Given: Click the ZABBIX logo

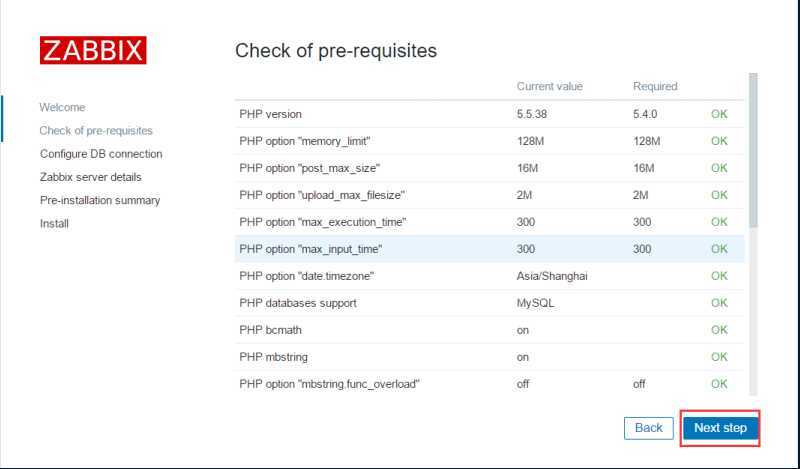Looking at the screenshot, I should tap(93, 50).
